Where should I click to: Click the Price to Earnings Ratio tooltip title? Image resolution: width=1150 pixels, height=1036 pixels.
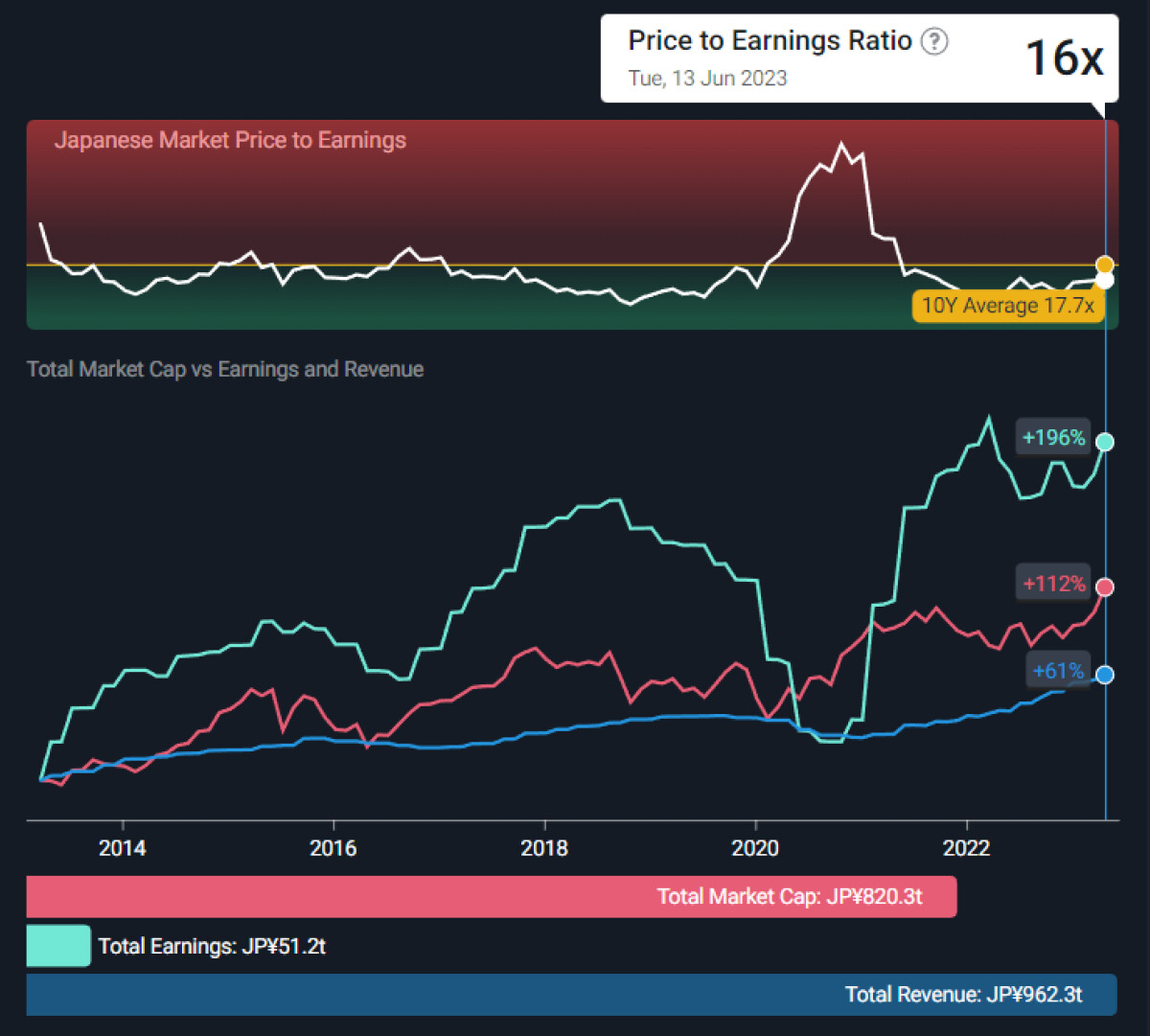click(x=770, y=40)
